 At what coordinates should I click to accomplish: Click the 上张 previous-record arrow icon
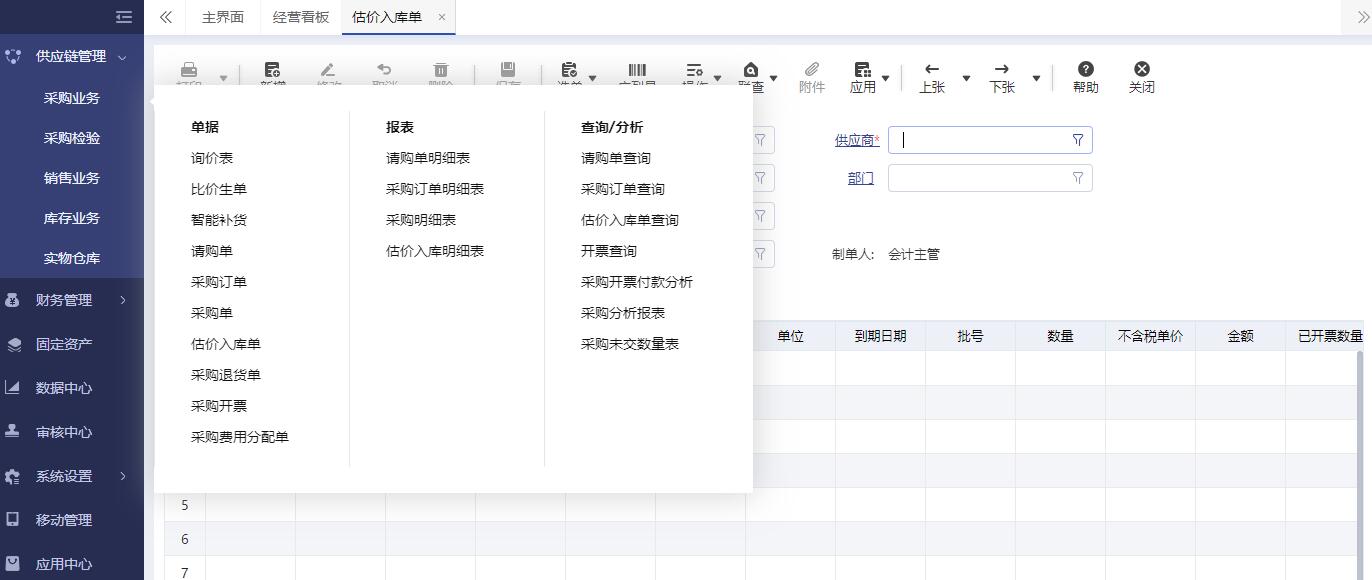point(930,68)
